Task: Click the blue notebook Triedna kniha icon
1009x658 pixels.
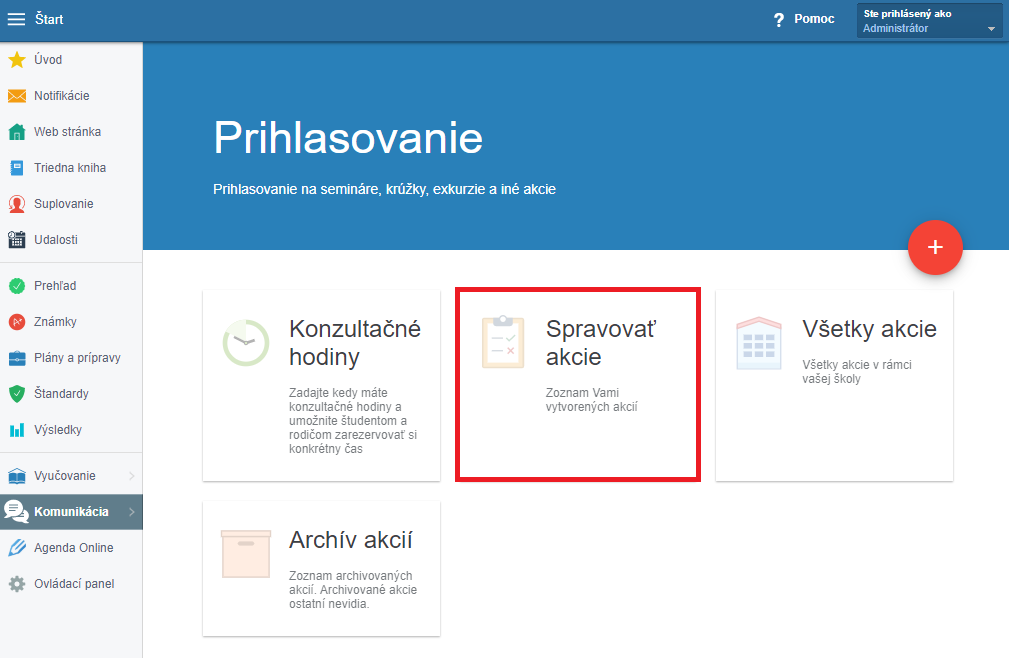Action: coord(17,168)
